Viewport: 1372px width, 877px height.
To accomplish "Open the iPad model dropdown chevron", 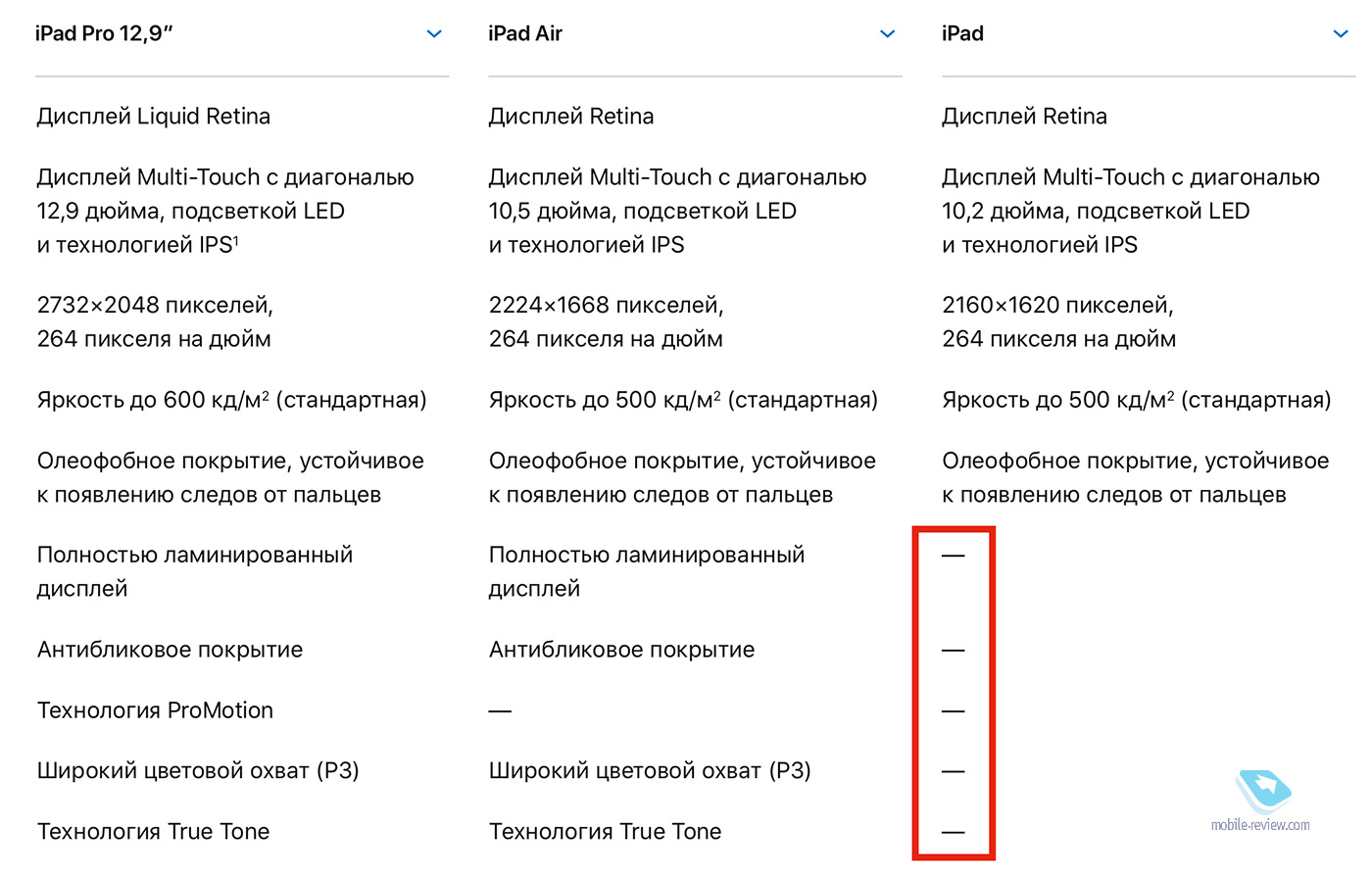I will click(x=1341, y=34).
